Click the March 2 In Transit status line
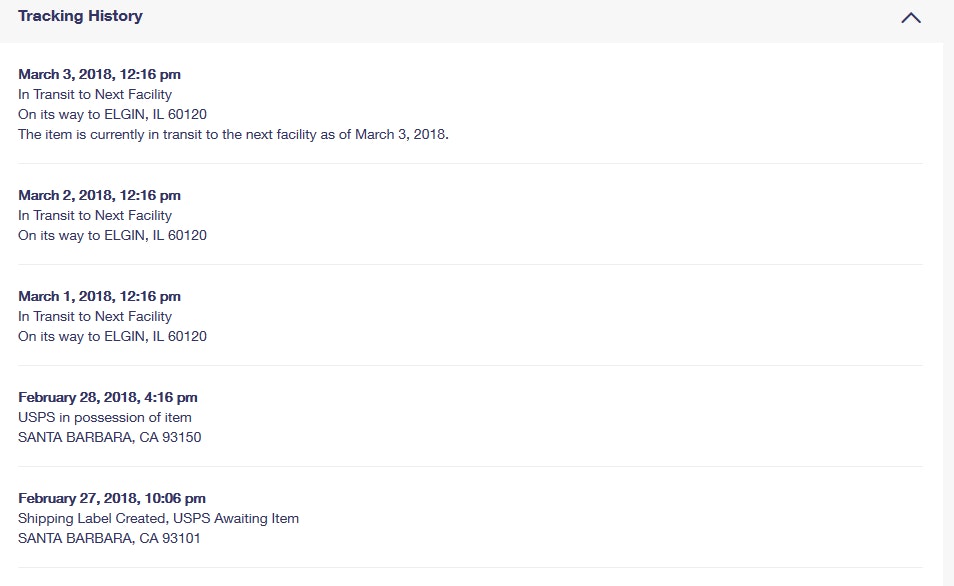 coord(95,215)
